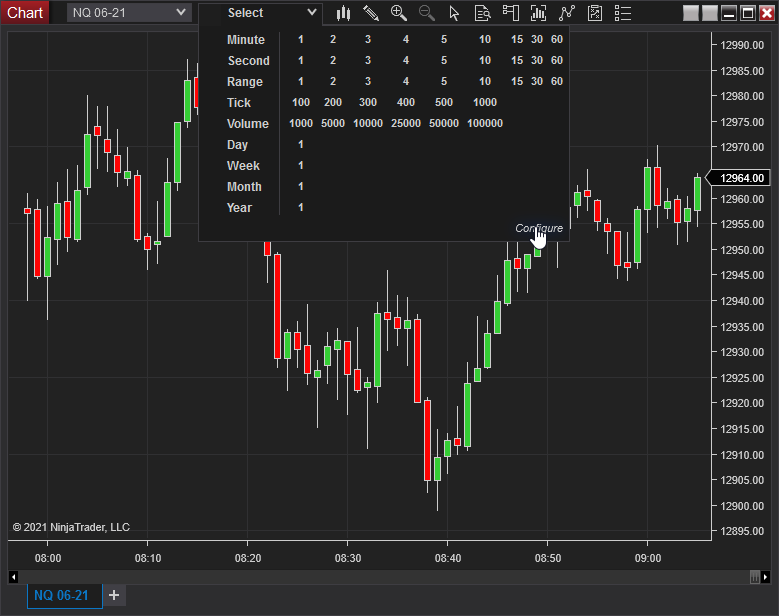
Task: Click the second gray link button
Action: [x=710, y=13]
